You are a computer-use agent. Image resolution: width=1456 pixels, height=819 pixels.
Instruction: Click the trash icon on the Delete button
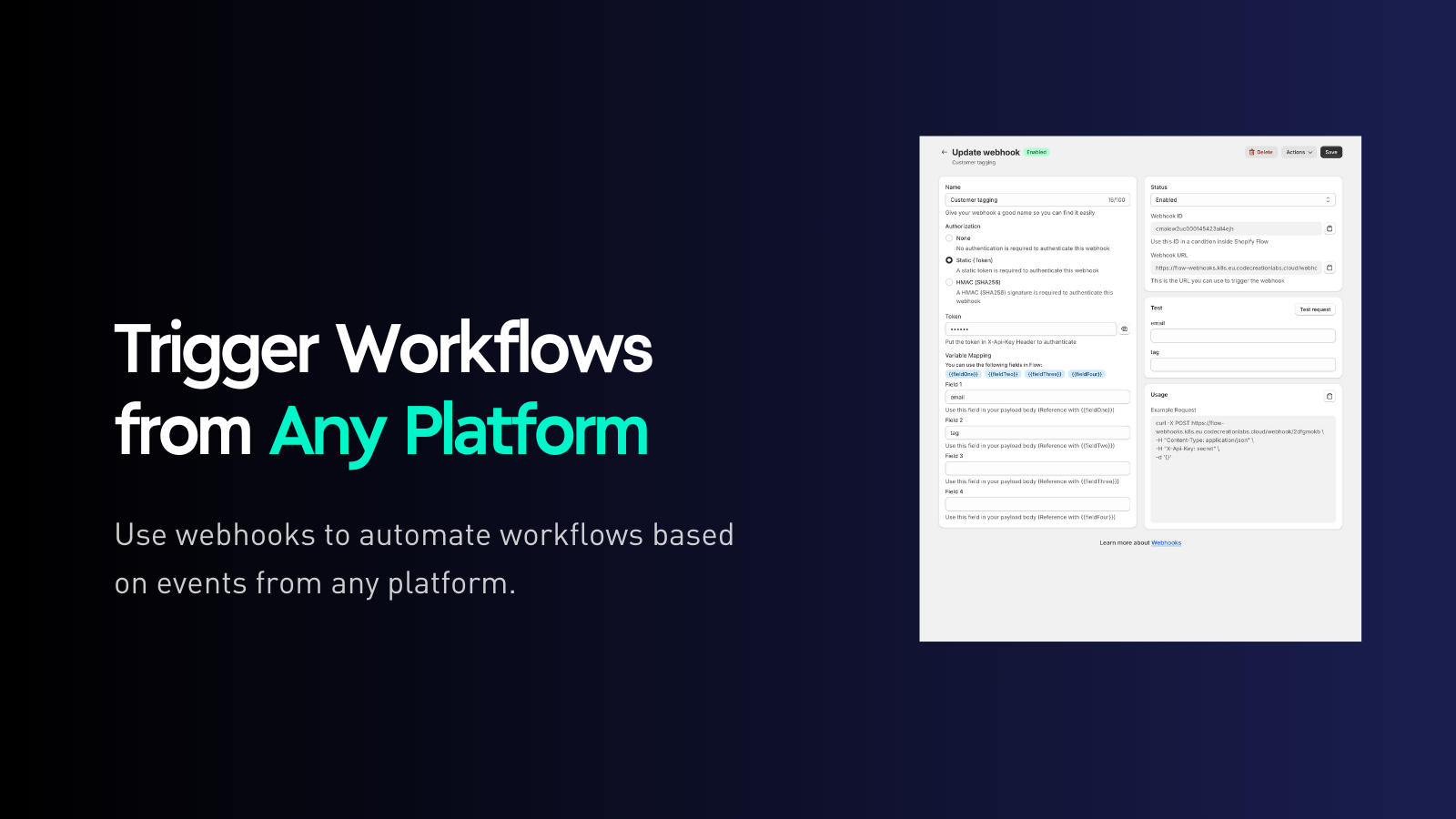tap(1253, 152)
